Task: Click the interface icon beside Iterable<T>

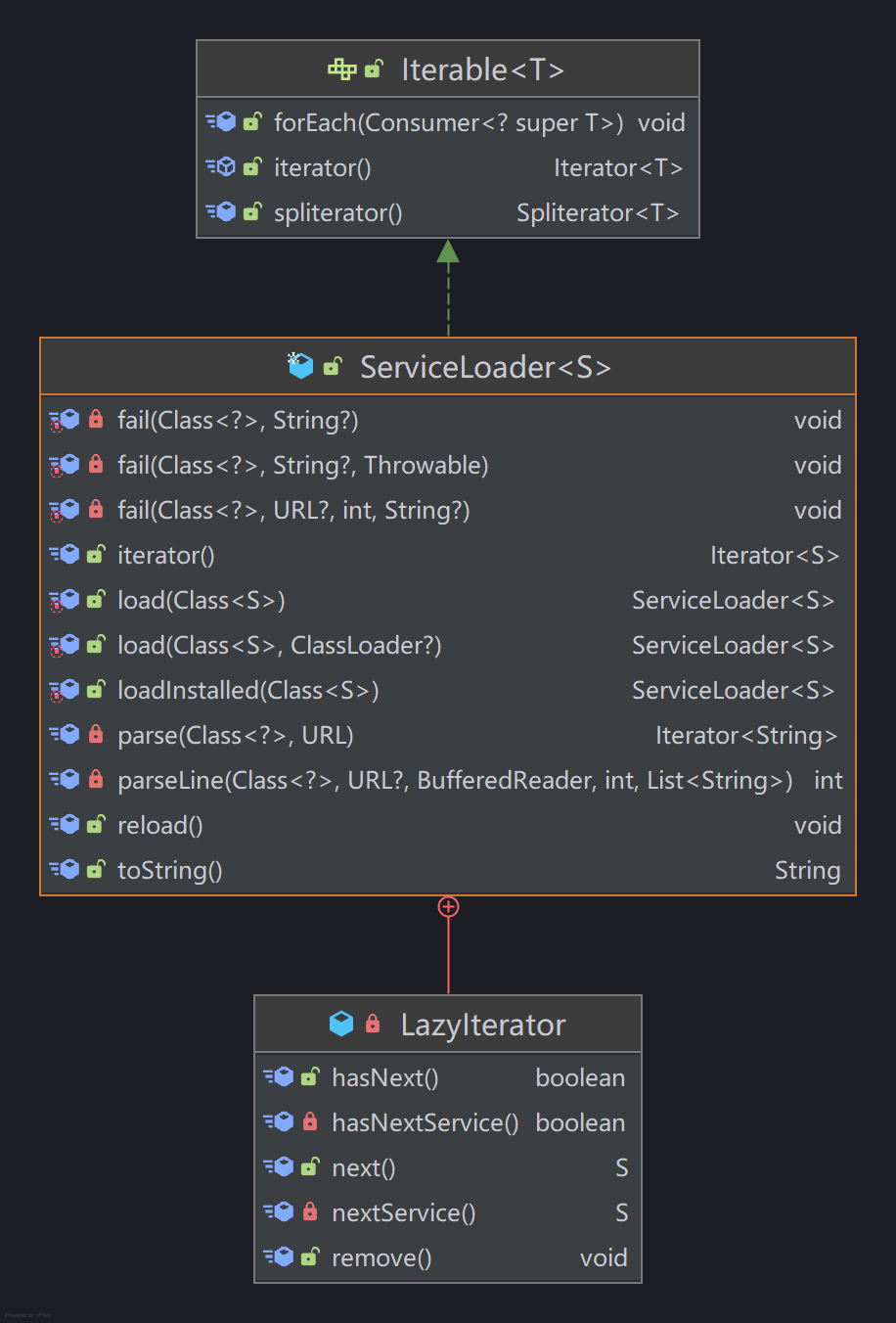Action: click(x=341, y=69)
